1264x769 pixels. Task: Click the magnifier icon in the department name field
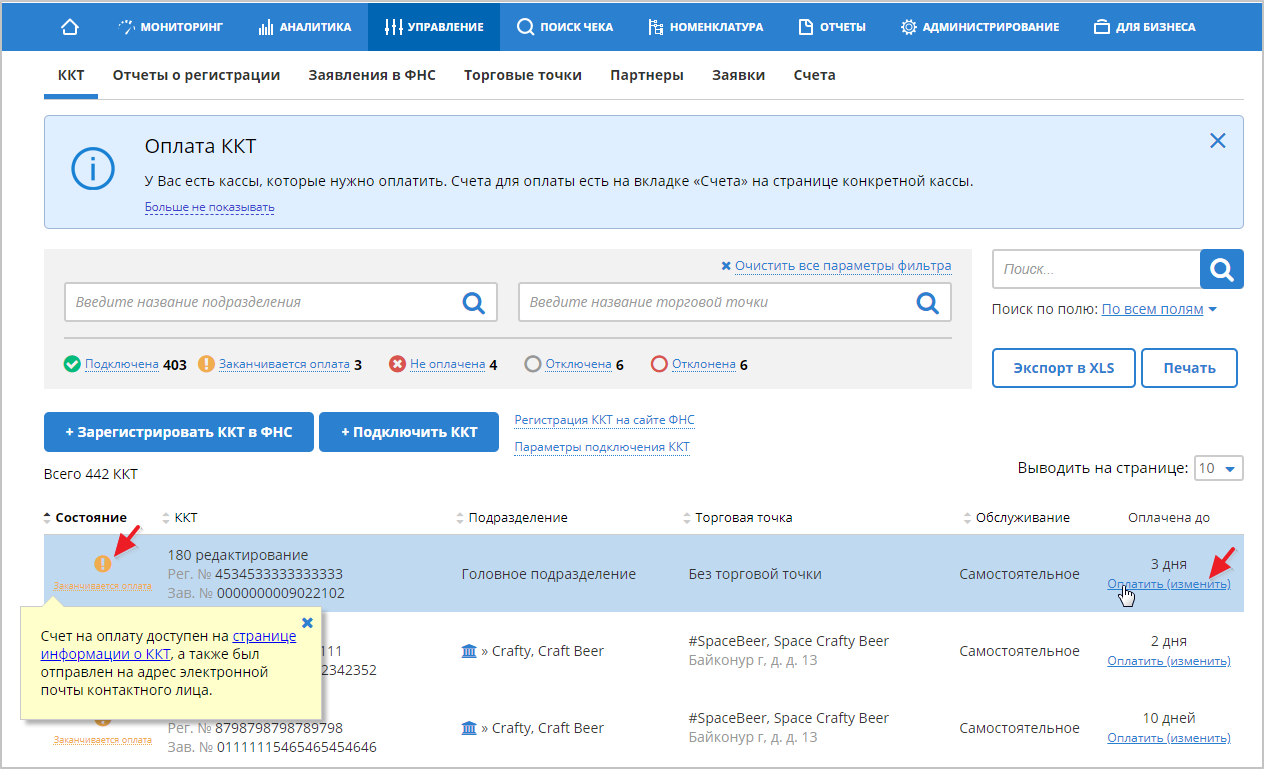pos(473,302)
